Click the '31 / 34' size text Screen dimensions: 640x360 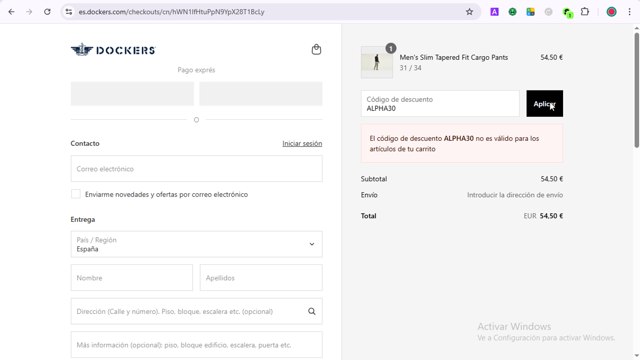tap(410, 68)
